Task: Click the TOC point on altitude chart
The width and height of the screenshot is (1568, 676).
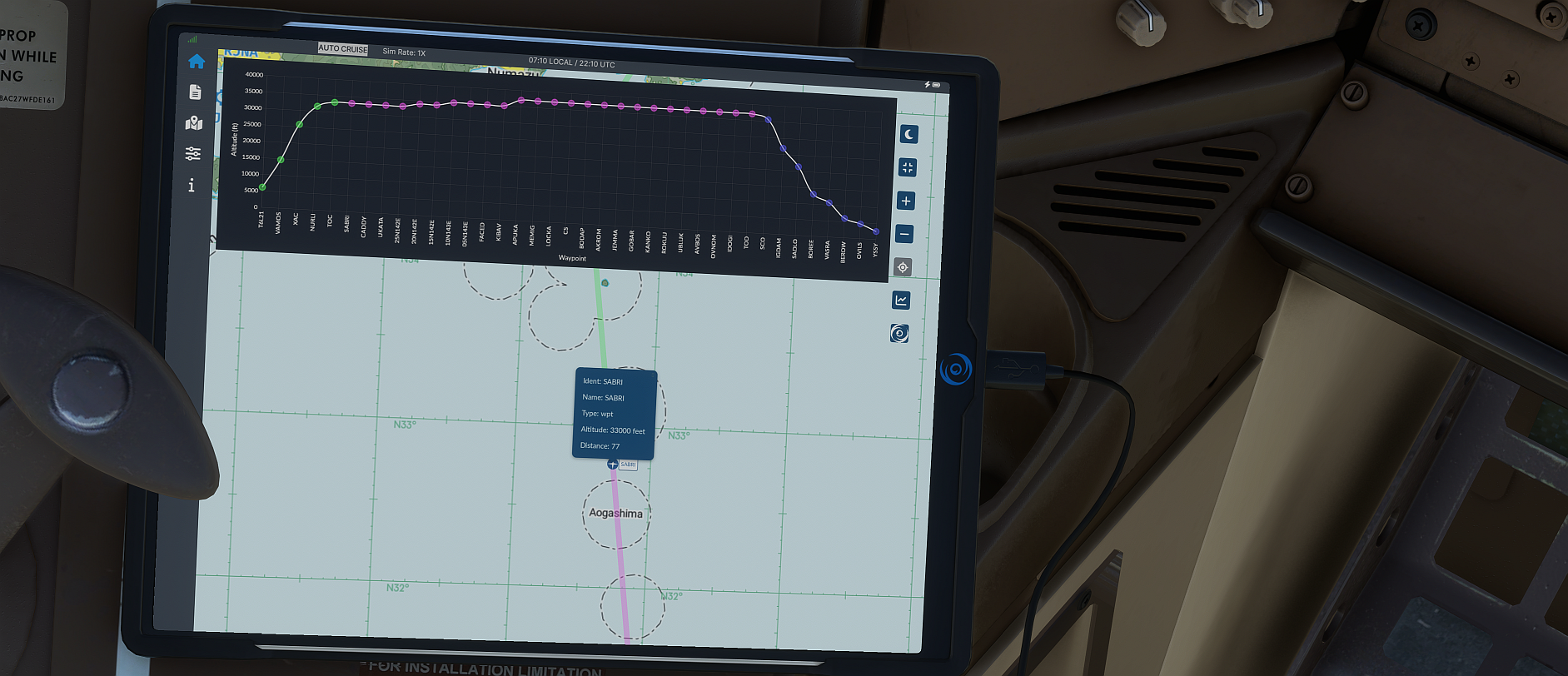Action: coord(335,102)
